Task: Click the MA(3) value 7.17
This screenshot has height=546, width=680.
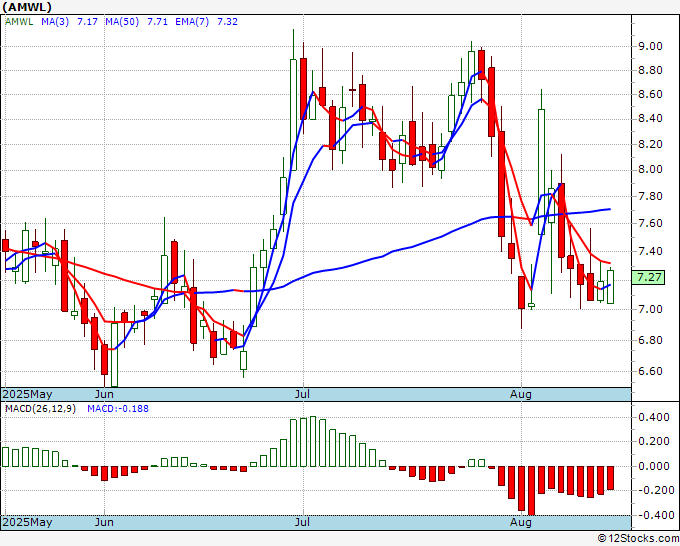Action: pos(87,22)
